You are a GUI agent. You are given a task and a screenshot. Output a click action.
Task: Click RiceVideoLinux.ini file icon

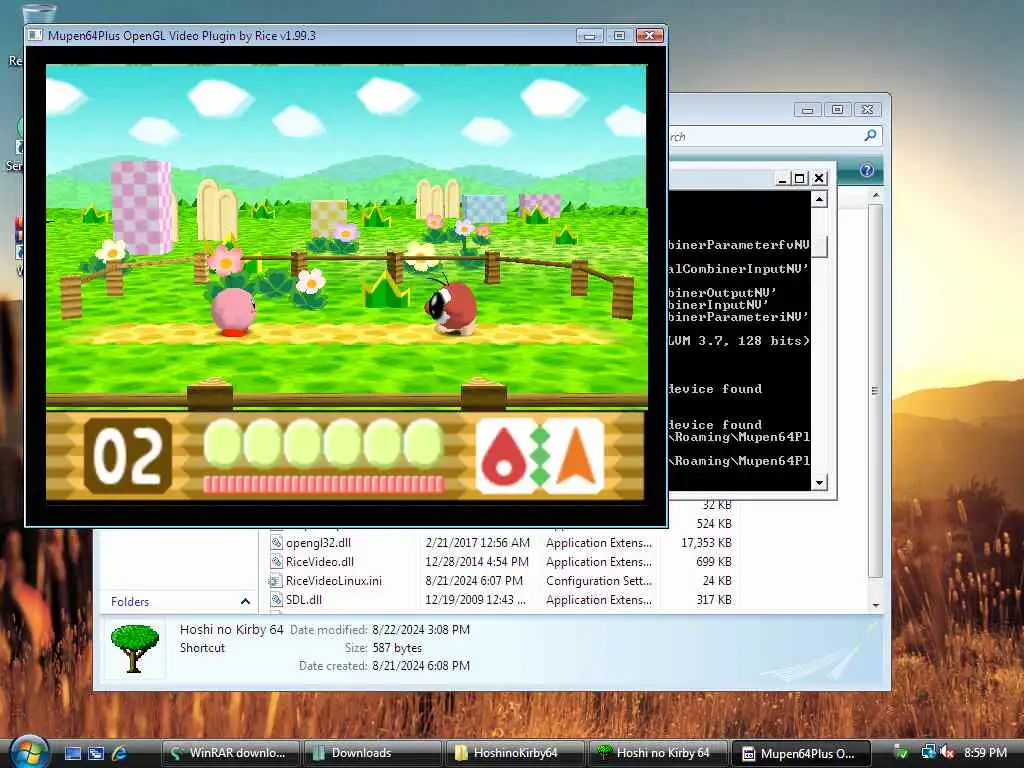click(275, 581)
